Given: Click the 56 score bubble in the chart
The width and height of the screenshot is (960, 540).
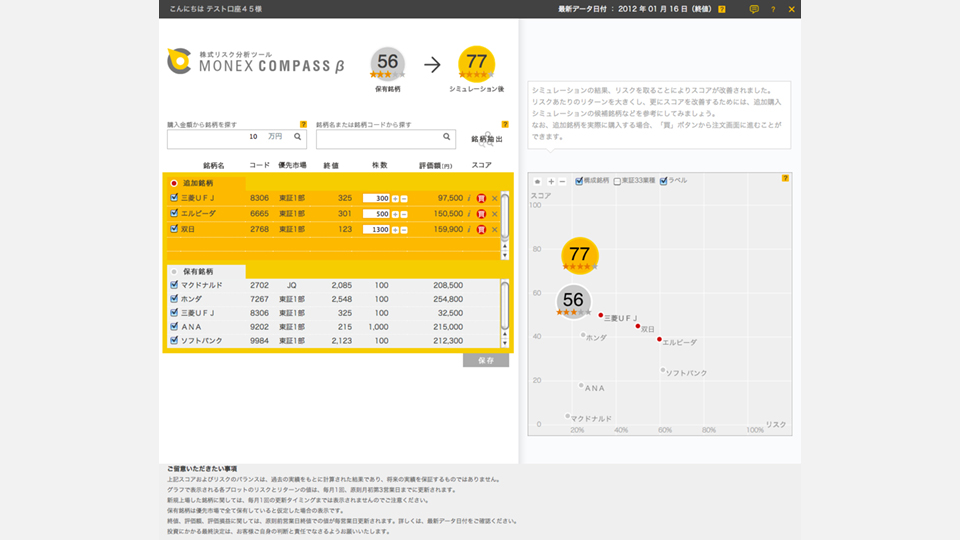Looking at the screenshot, I should pos(573,301).
